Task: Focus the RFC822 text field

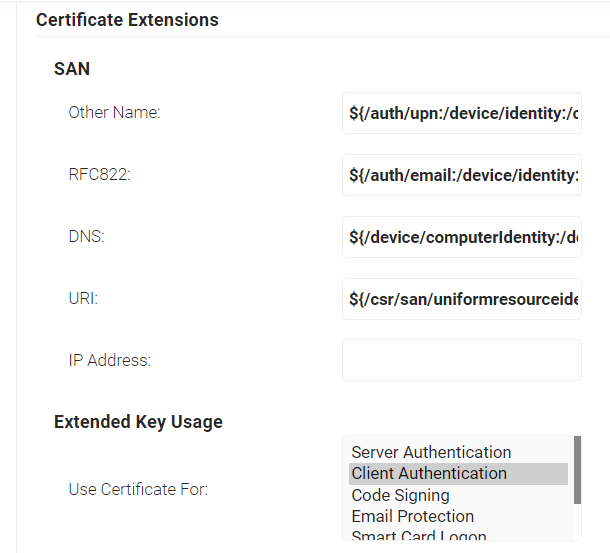Action: coord(461,175)
